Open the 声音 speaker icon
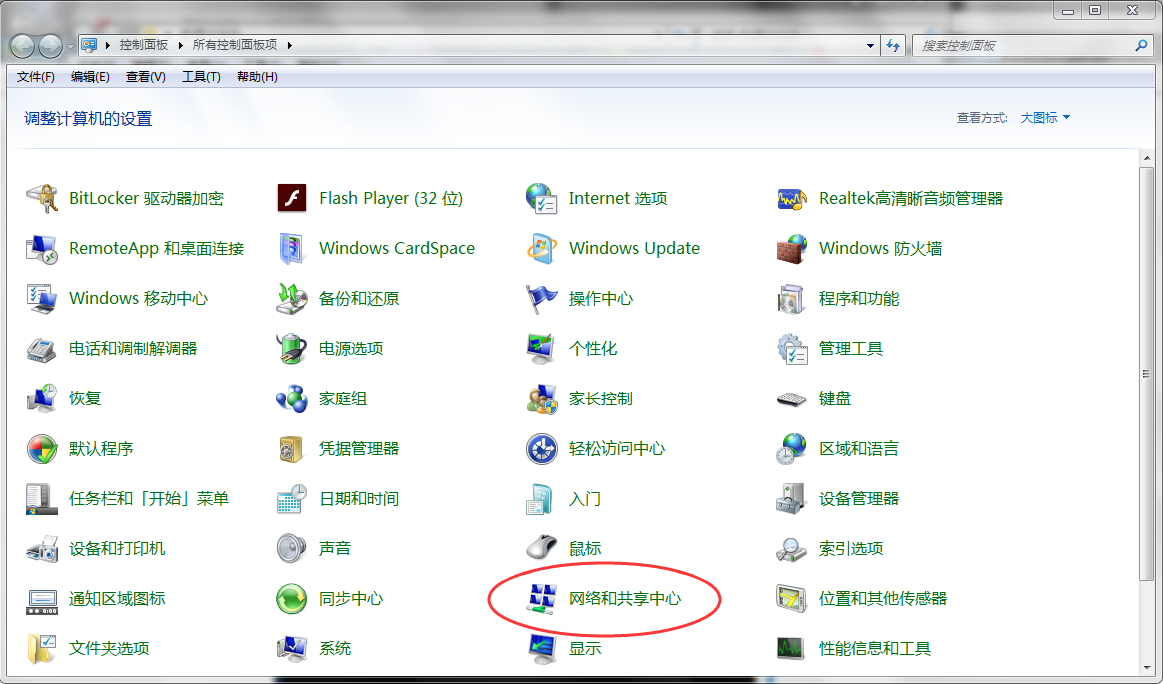This screenshot has width=1163, height=684. 292,549
